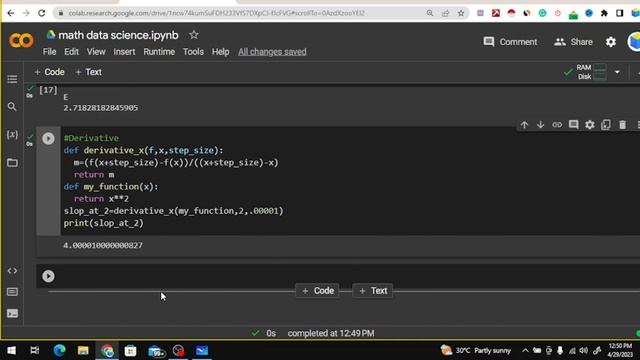The height and width of the screenshot is (360, 640).
Task: Mirror cell in tab
Action: pyautogui.click(x=606, y=125)
